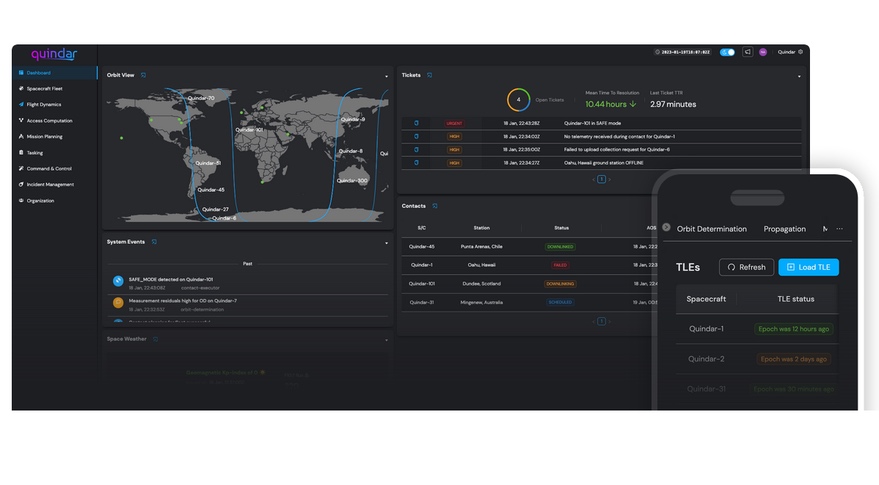Click '10.44 hours' mean resolution value
The width and height of the screenshot is (879, 485).
click(606, 104)
